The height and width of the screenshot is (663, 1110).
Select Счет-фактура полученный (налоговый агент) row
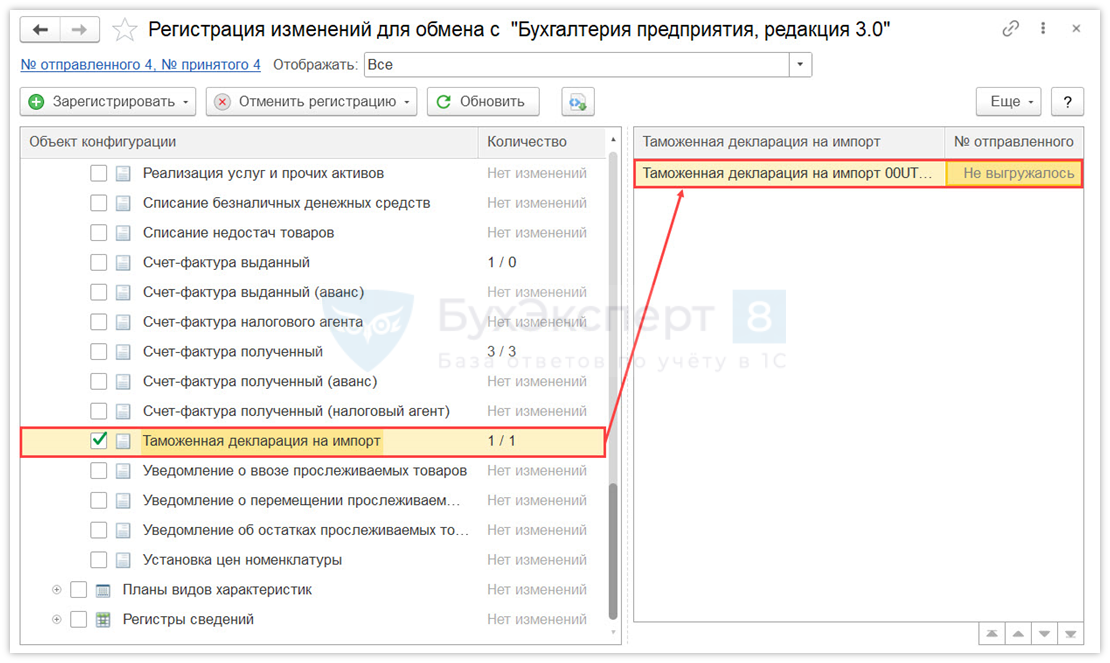[x=313, y=411]
